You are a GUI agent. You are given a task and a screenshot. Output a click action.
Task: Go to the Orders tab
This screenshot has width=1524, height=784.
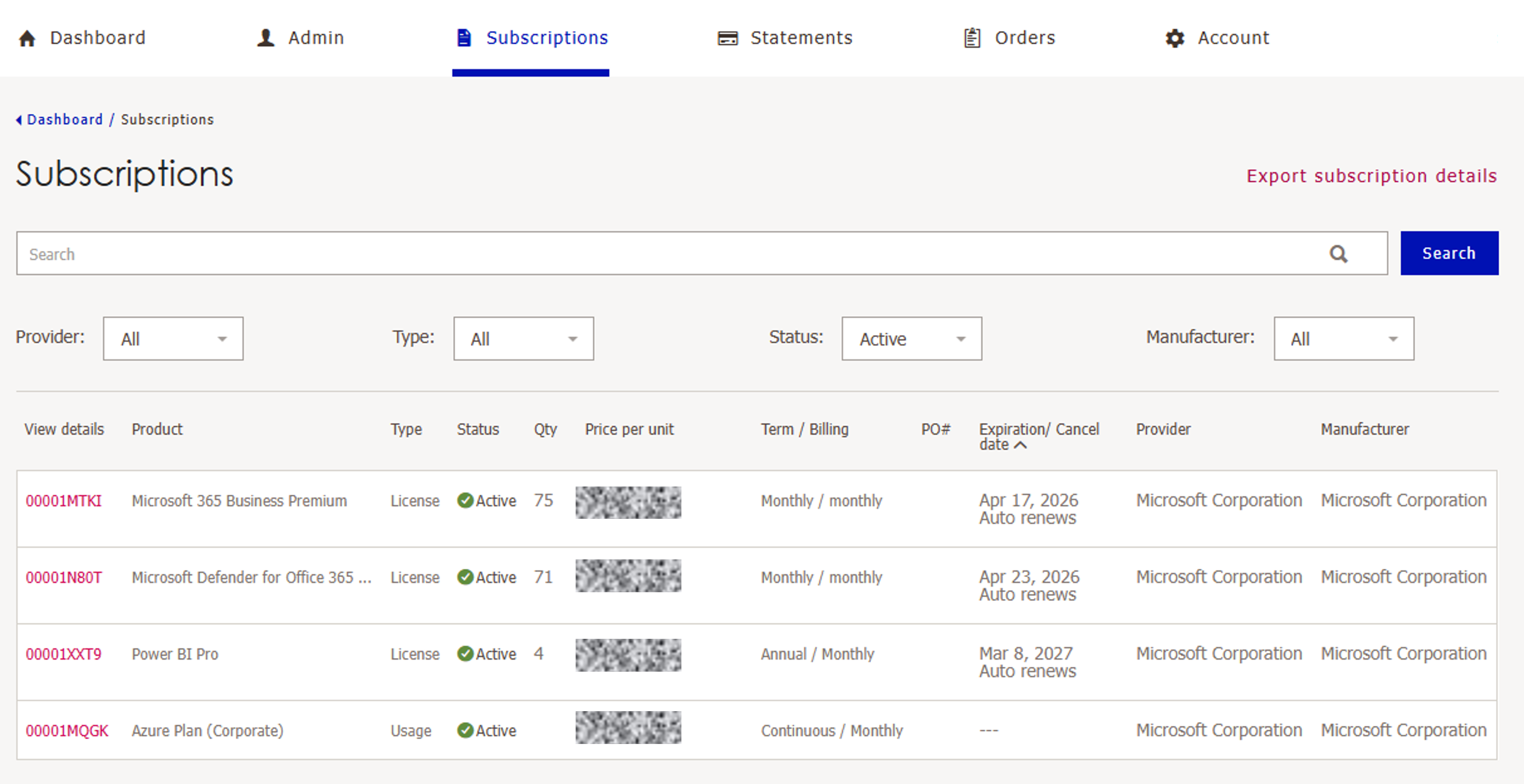click(x=1024, y=38)
